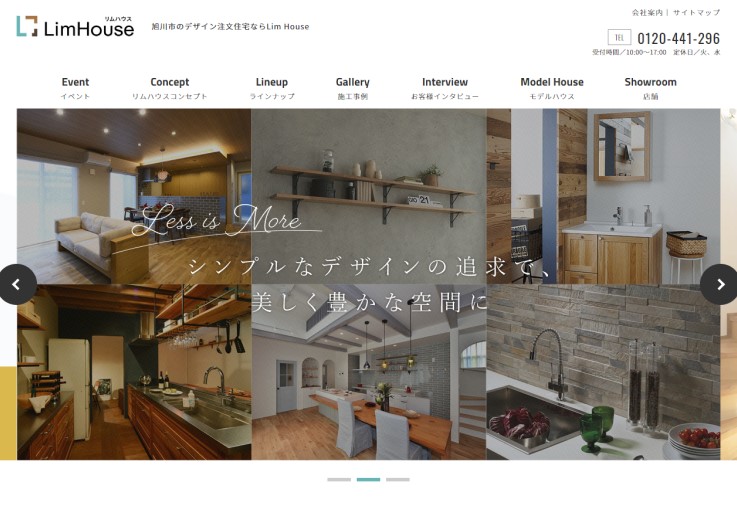Click the サイトマップ link
737x516 pixels.
(x=696, y=13)
